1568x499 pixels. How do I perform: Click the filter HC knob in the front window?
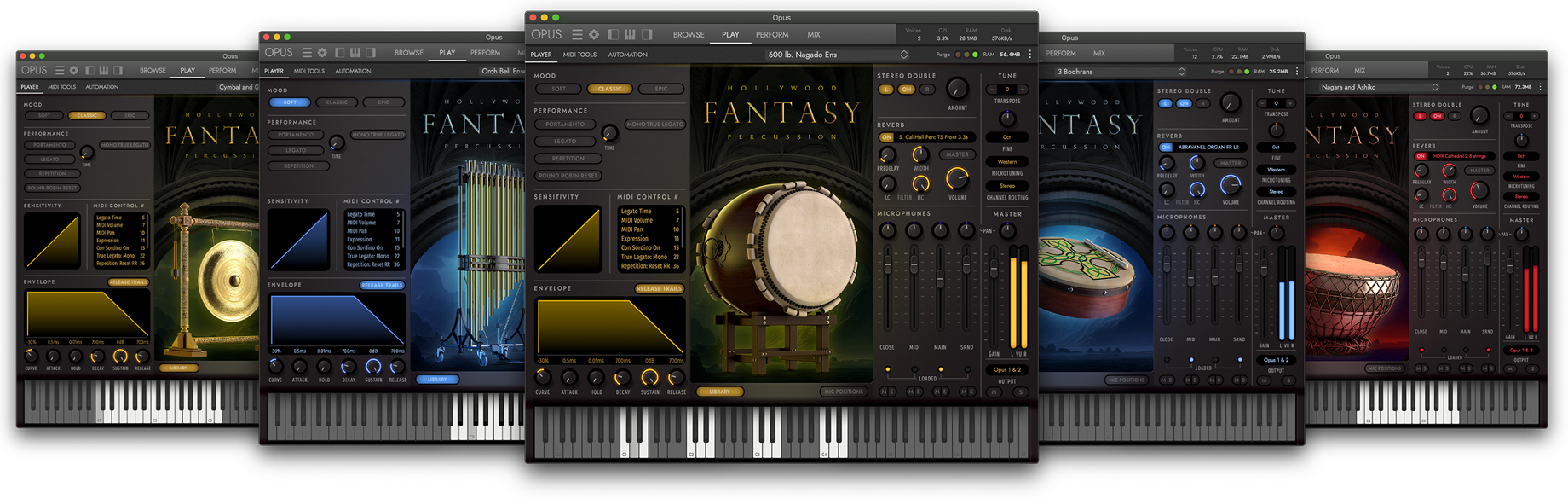coord(920,184)
